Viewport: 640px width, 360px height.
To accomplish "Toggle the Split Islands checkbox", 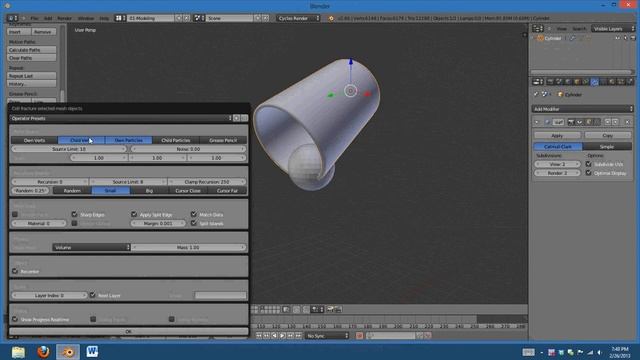I will [x=193, y=223].
